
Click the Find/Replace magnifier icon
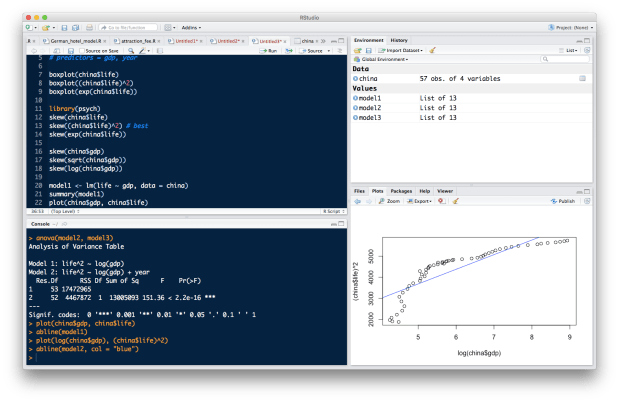point(131,51)
